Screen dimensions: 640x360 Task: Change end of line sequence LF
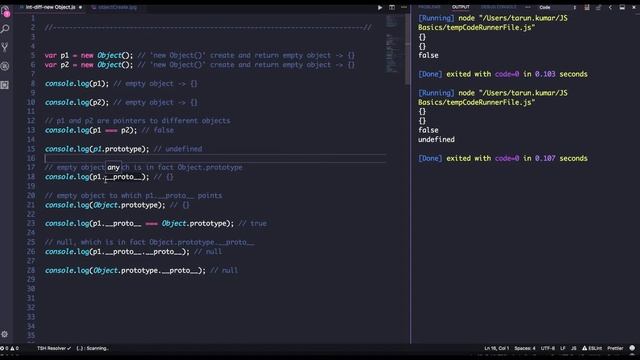[x=563, y=348]
